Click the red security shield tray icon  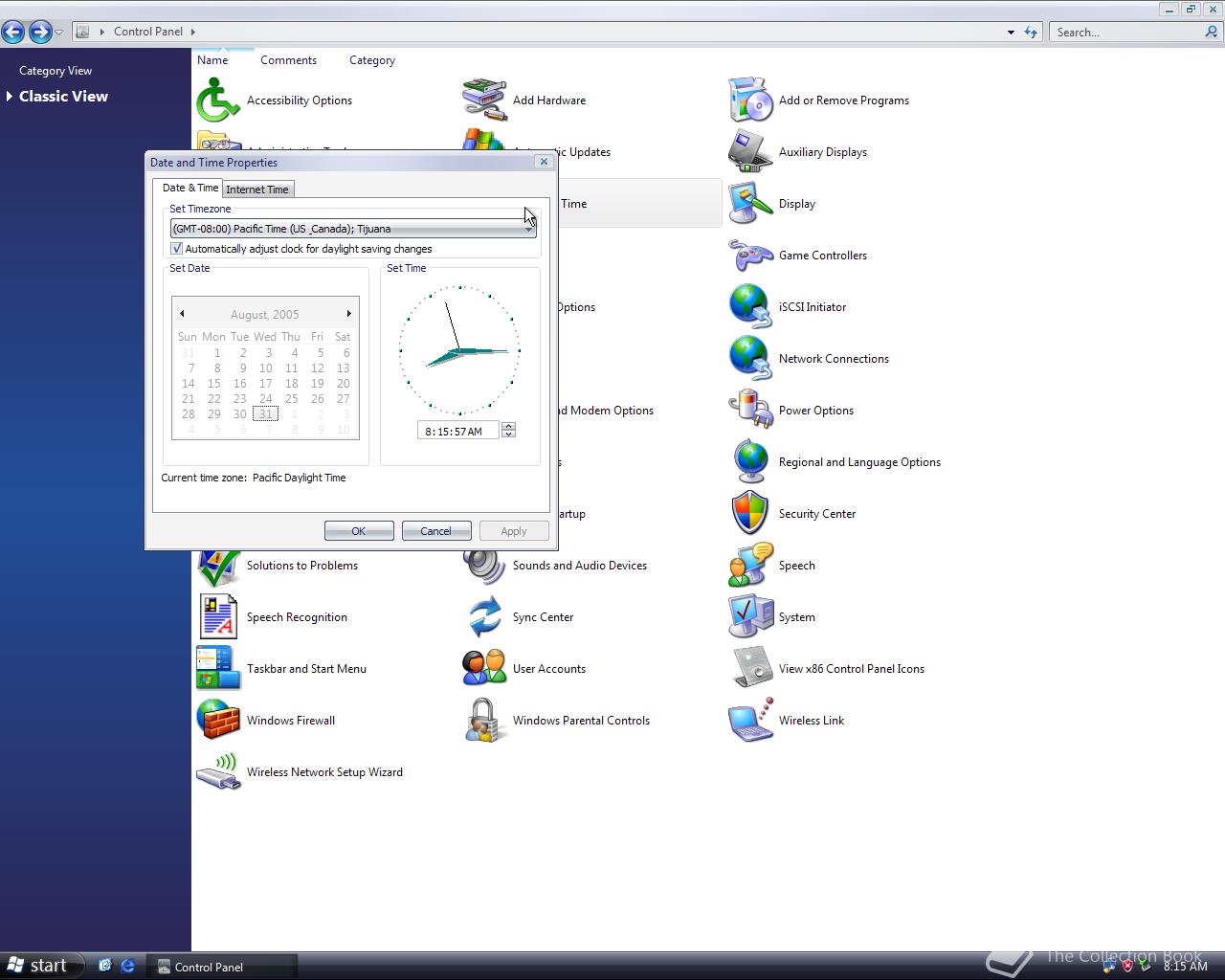(x=1127, y=967)
